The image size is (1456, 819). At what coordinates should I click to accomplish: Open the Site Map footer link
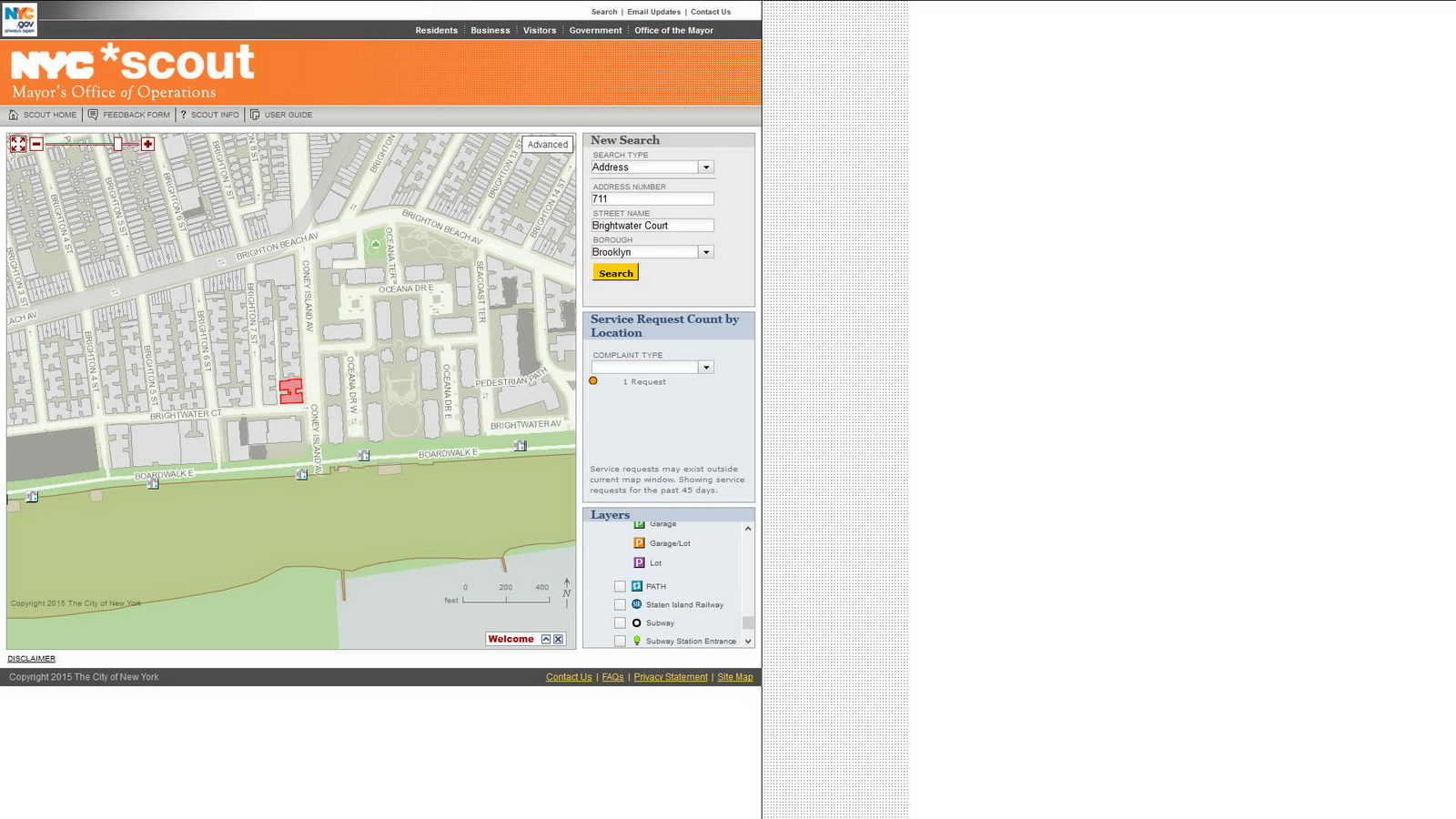(735, 677)
